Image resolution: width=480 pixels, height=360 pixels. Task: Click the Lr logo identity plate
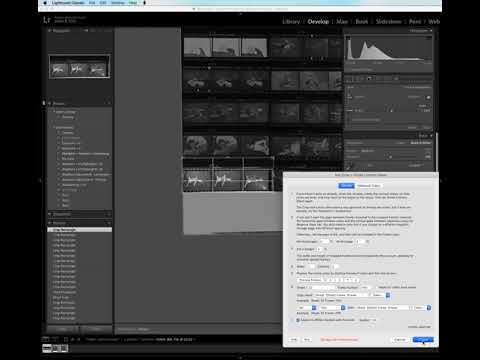click(47, 20)
